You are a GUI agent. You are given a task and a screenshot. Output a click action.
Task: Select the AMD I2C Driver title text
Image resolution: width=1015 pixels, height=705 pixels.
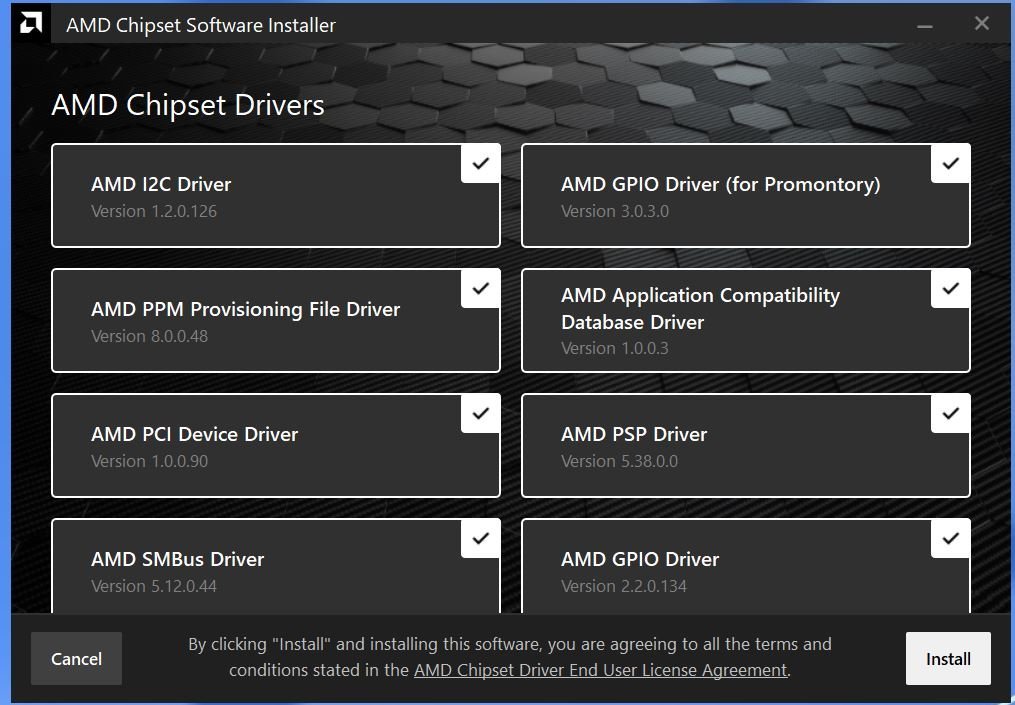(x=161, y=185)
